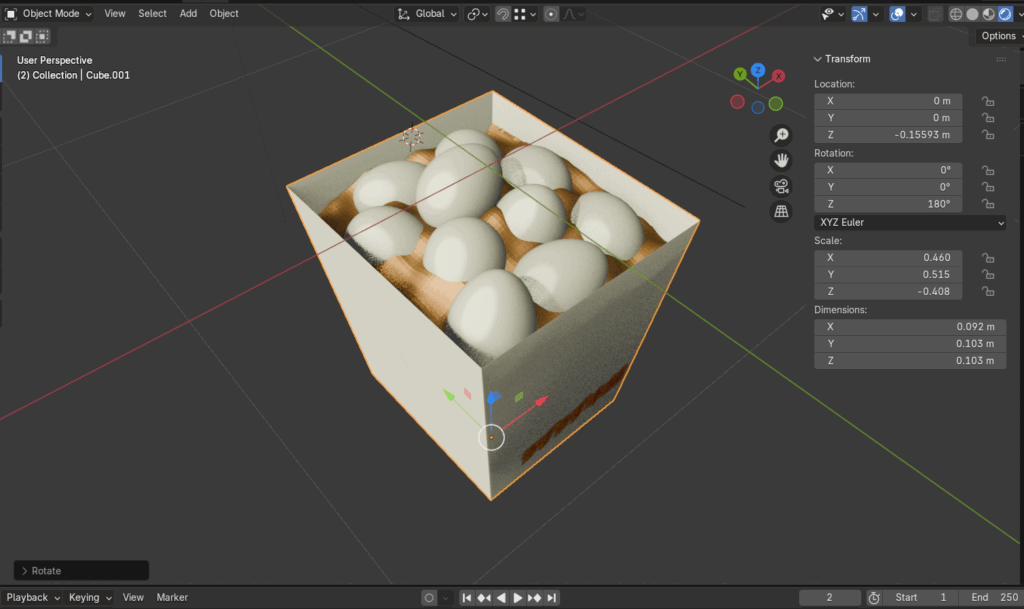The image size is (1024, 609).
Task: Open the XYZ Euler rotation mode dropdown
Action: point(910,223)
